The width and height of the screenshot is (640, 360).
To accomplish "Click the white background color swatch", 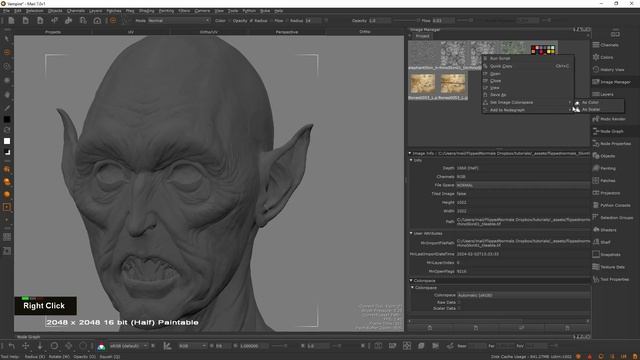I will coord(7,141).
